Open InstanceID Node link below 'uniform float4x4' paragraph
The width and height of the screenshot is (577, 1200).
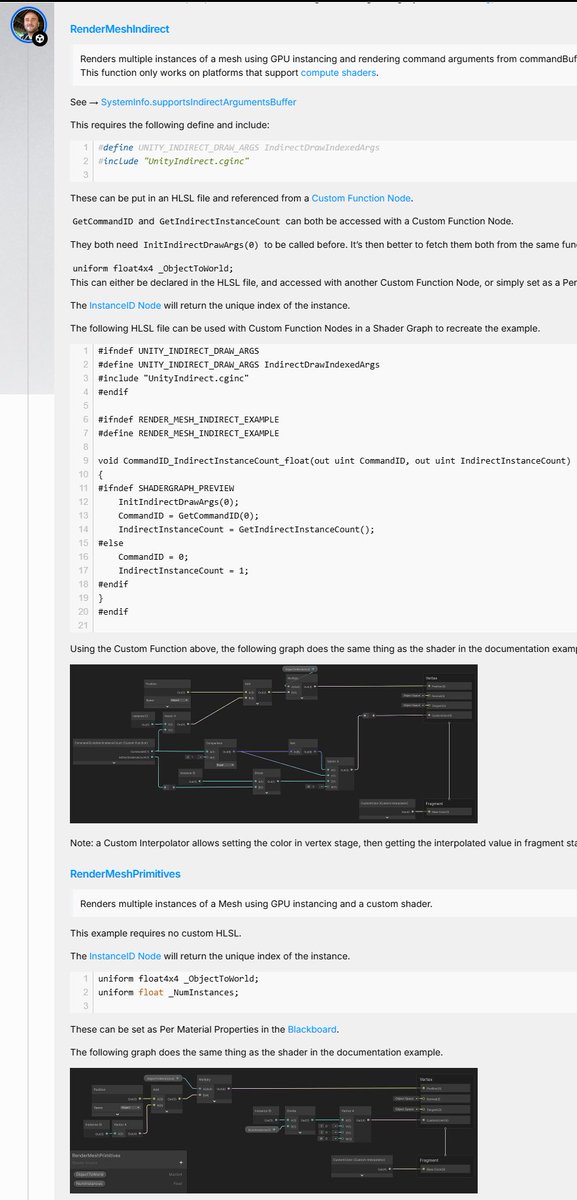[125, 305]
